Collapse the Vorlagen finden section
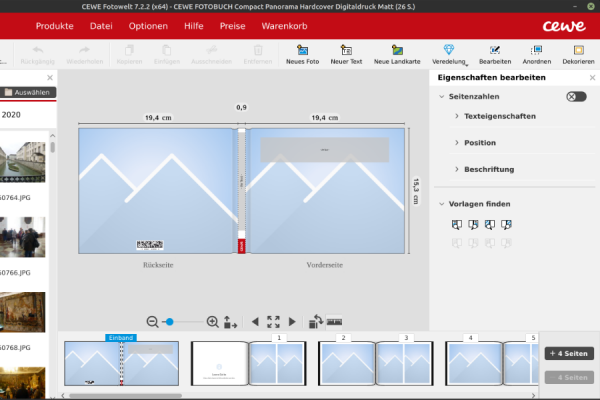 [x=442, y=204]
